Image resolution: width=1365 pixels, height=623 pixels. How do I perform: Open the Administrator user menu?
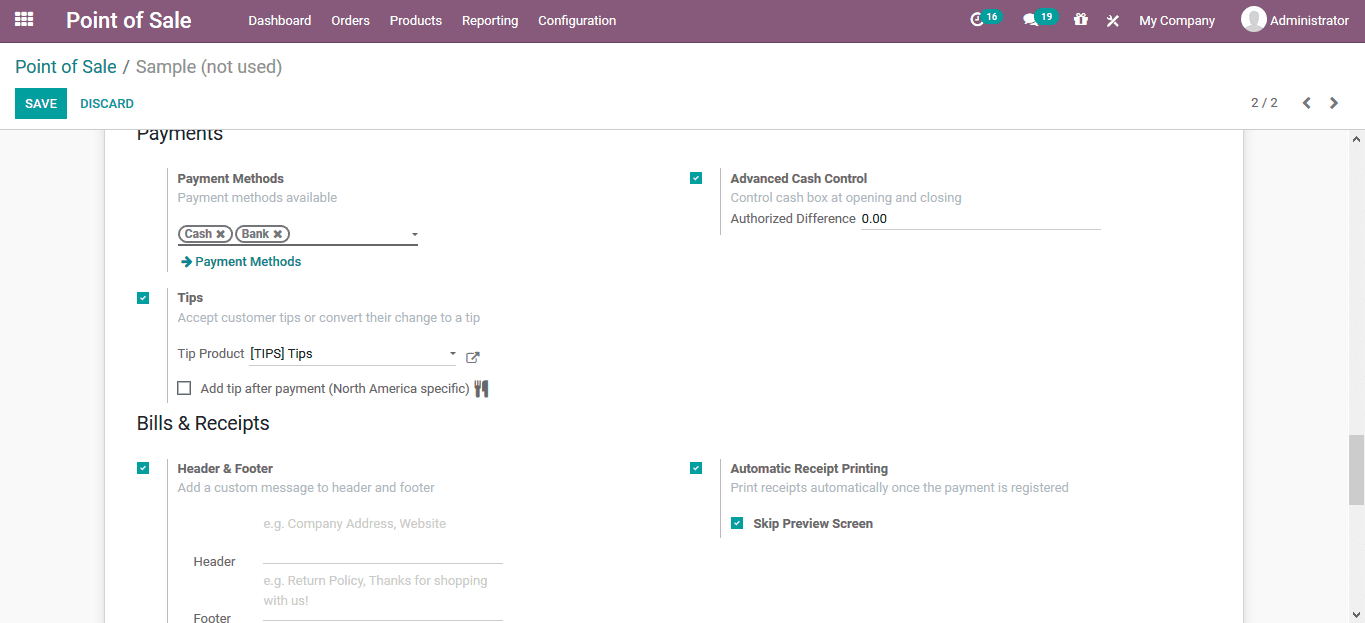1296,19
